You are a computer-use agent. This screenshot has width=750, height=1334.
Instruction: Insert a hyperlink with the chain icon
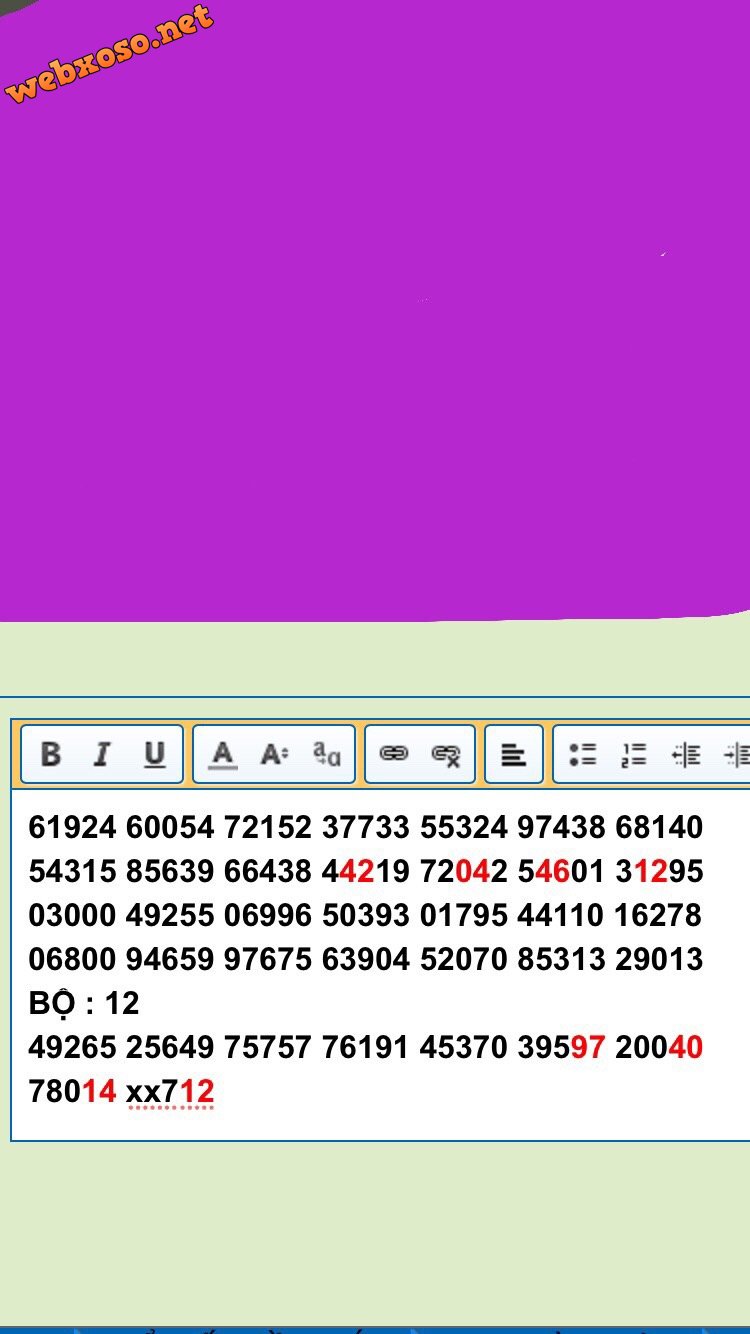pyautogui.click(x=394, y=754)
